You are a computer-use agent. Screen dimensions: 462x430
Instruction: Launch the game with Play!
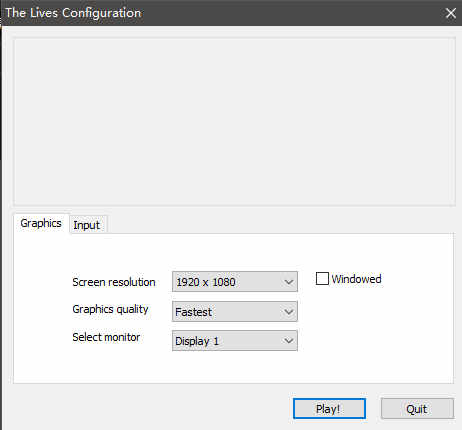tap(329, 409)
